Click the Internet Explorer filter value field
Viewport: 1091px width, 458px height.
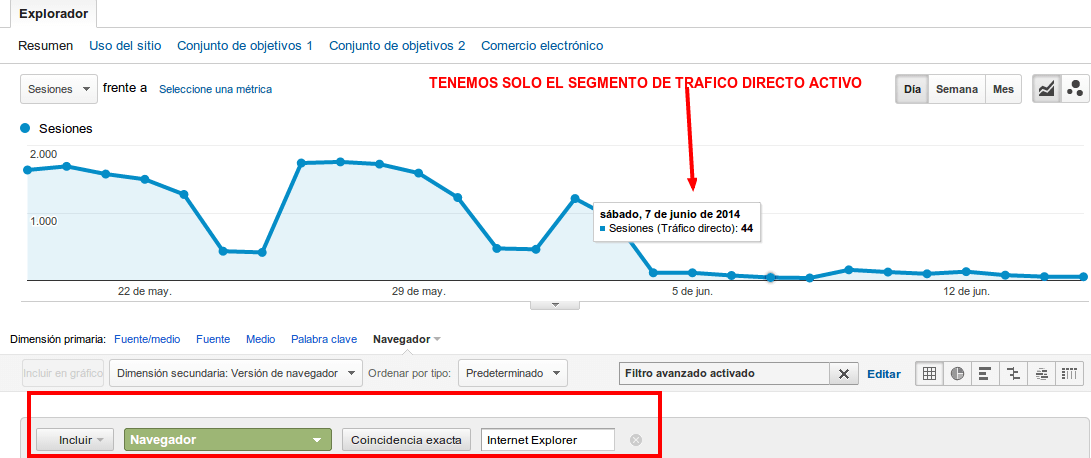click(548, 440)
